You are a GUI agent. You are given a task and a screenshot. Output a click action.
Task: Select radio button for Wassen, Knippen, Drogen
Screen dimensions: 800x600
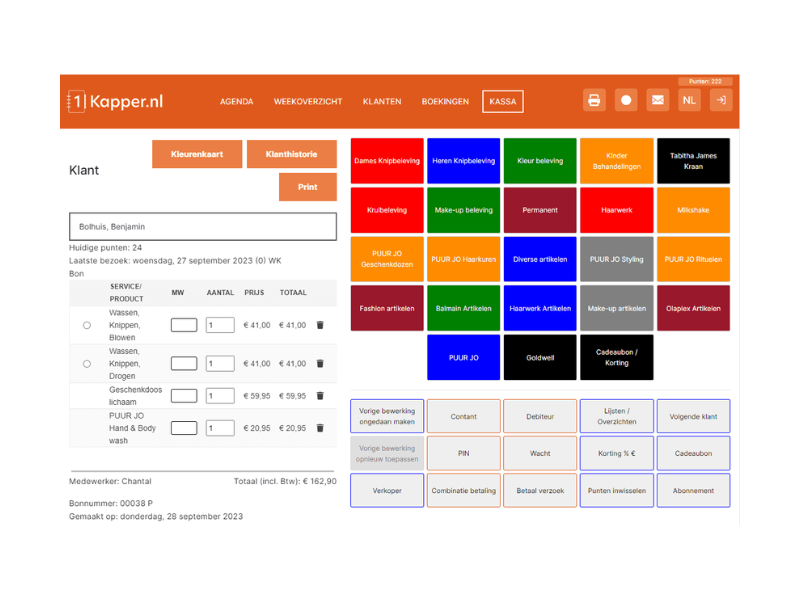[x=87, y=364]
